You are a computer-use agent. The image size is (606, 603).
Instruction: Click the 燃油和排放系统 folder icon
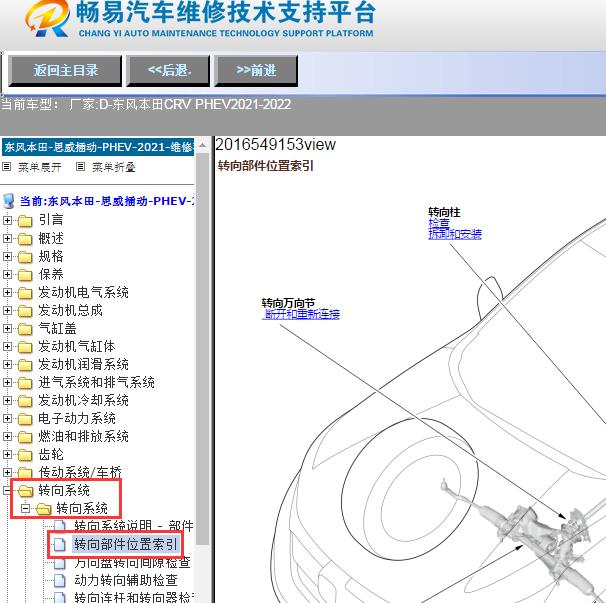[25, 437]
